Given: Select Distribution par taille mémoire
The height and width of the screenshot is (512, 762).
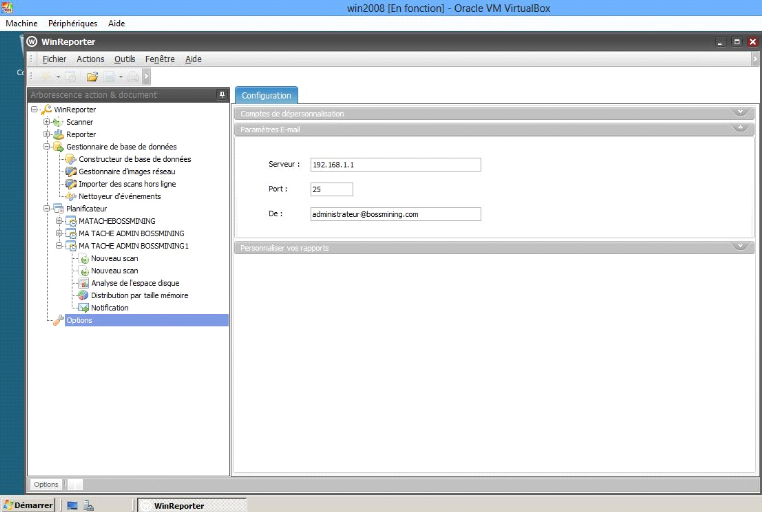Looking at the screenshot, I should tap(139, 295).
